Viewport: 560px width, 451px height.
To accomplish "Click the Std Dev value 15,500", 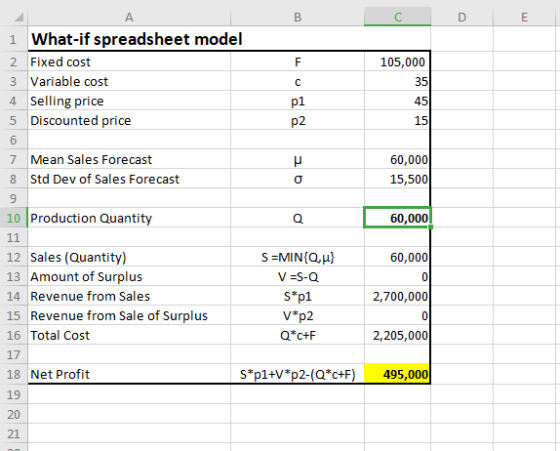I will click(398, 179).
